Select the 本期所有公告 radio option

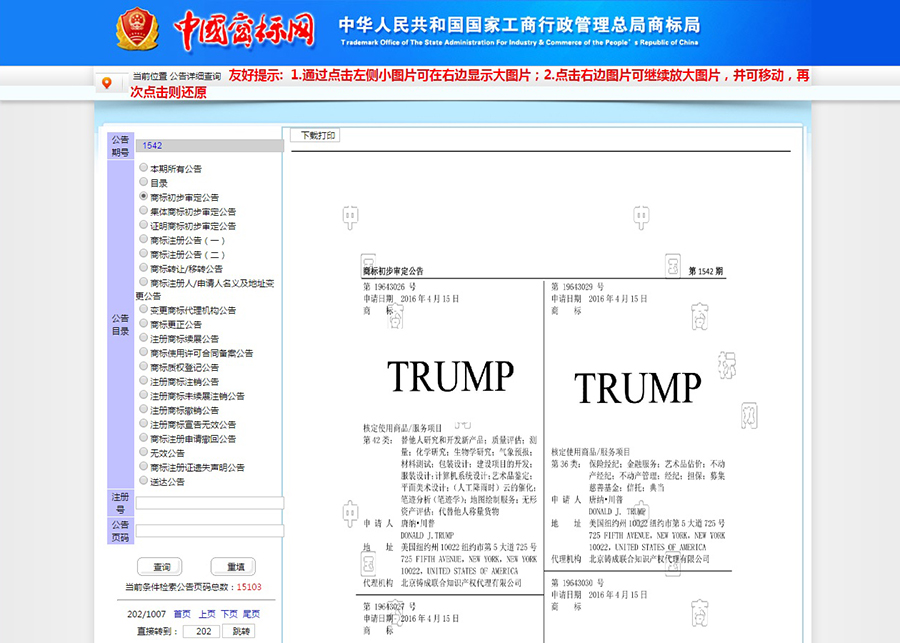pyautogui.click(x=143, y=168)
